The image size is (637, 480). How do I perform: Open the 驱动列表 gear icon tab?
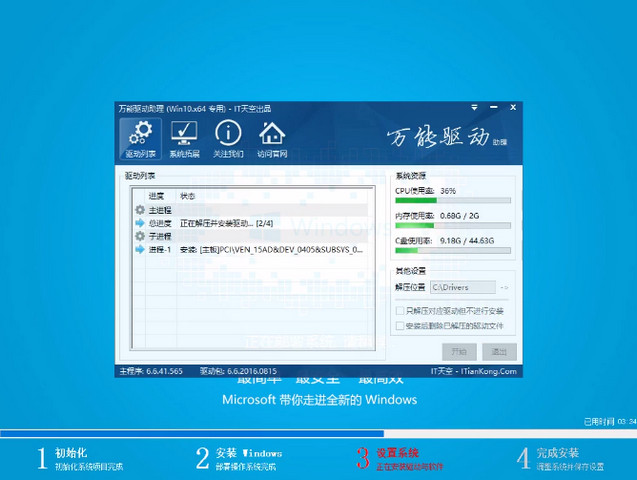[x=141, y=138]
